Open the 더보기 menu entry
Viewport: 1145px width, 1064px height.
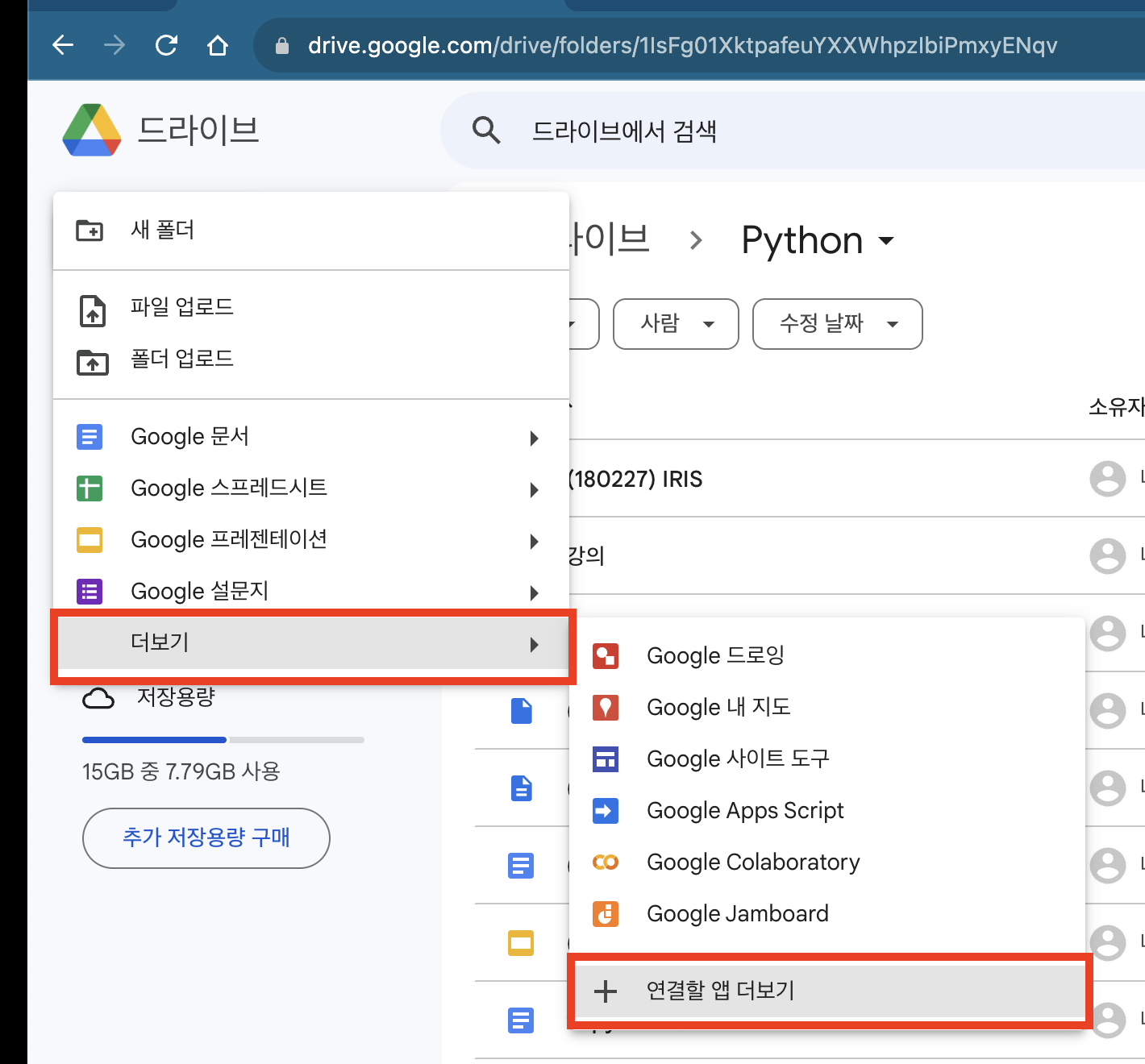[x=313, y=643]
